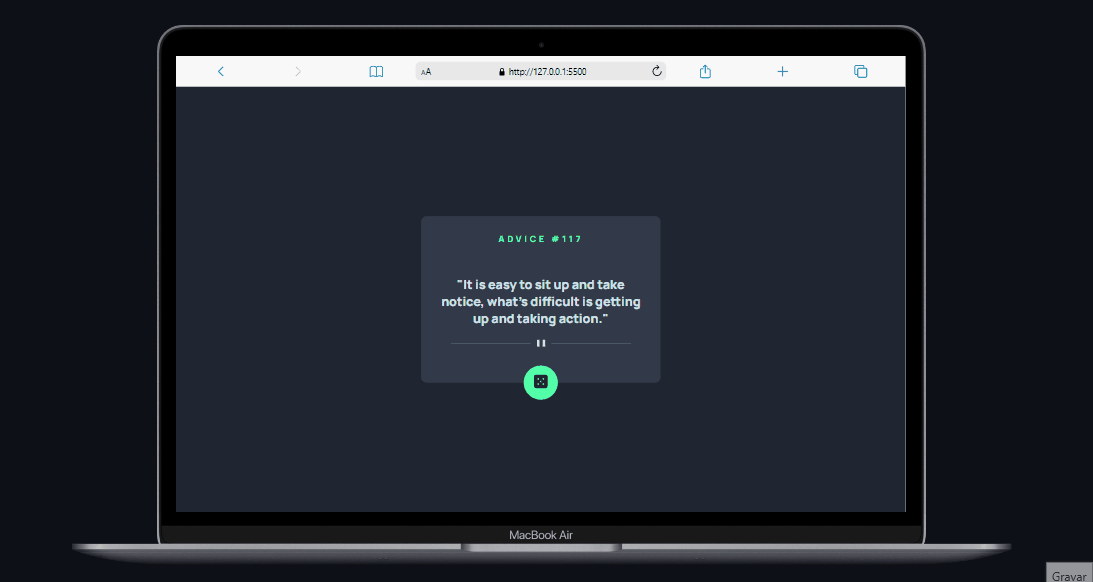Click the laptop hinge notch below the MacBook Air label

[x=541, y=547]
